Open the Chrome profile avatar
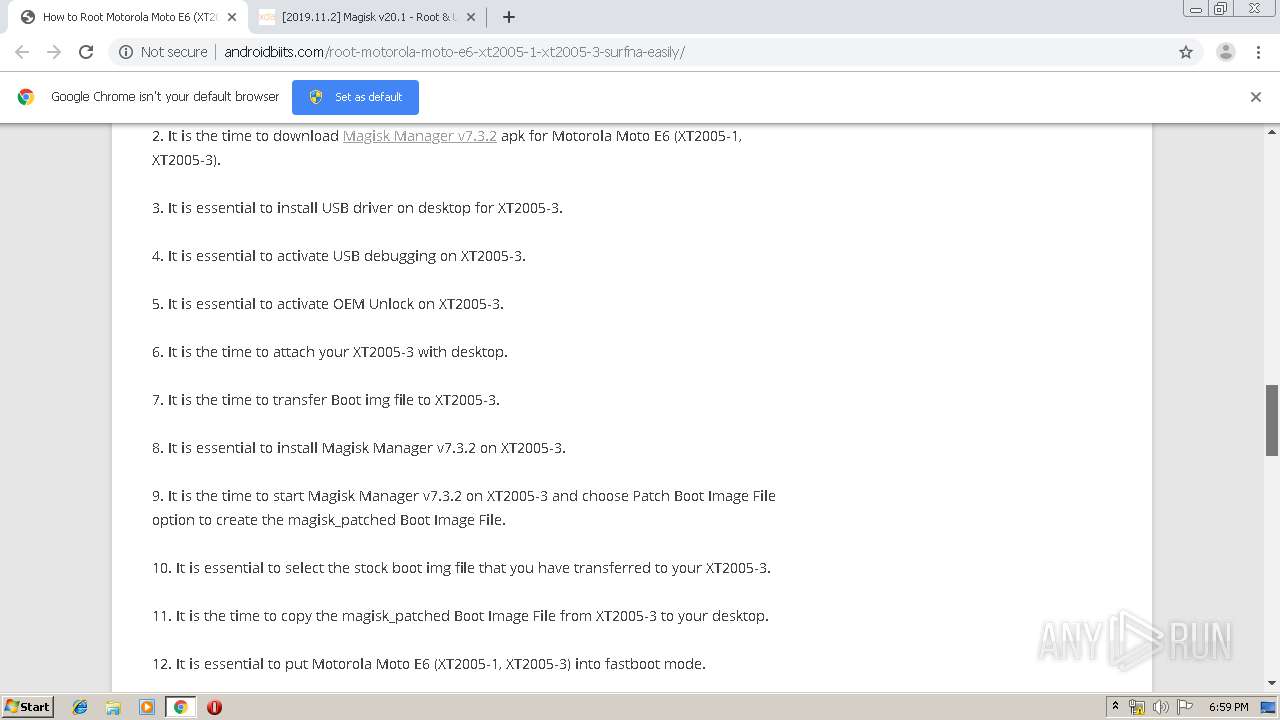Image resolution: width=1280 pixels, height=720 pixels. (x=1225, y=52)
